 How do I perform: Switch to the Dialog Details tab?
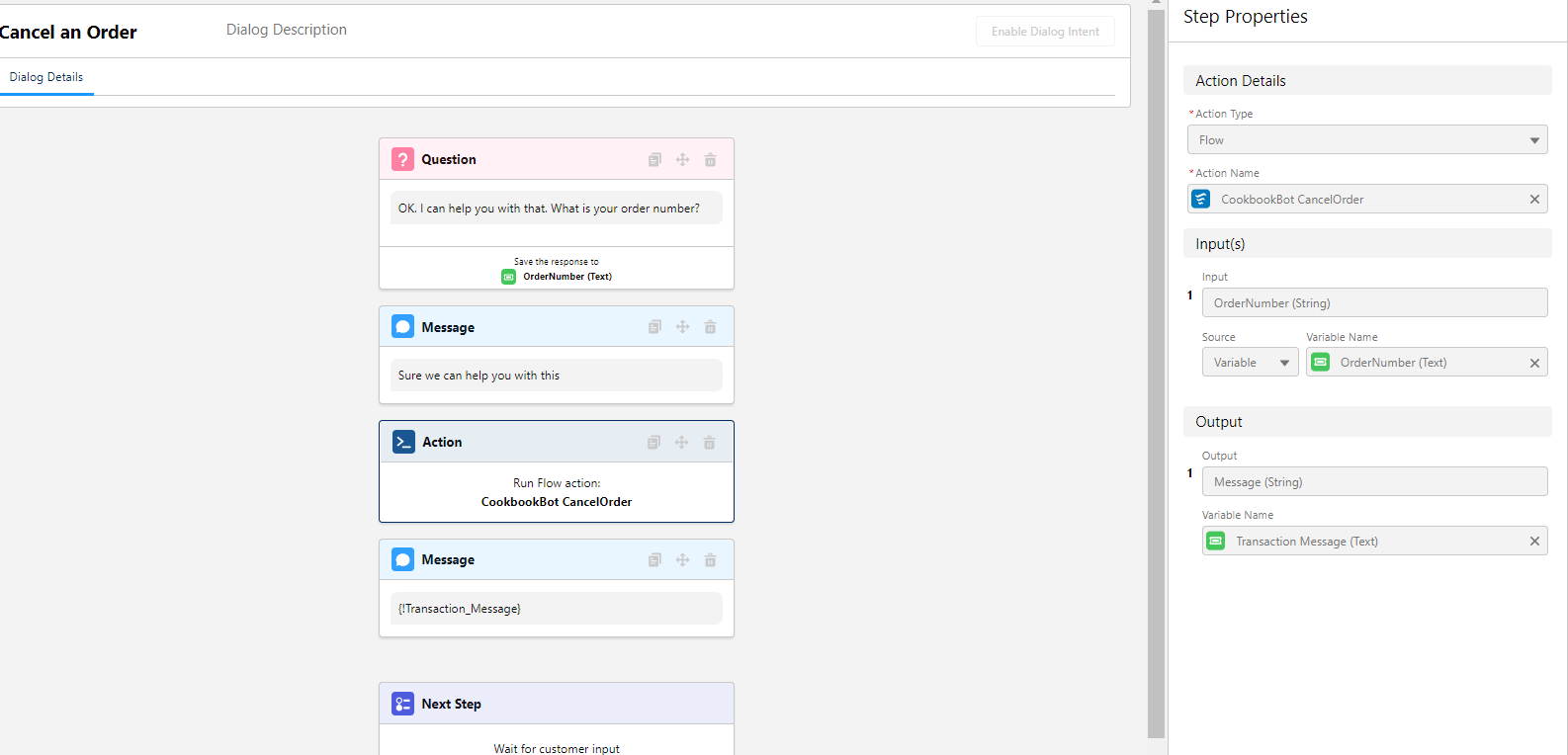click(46, 77)
